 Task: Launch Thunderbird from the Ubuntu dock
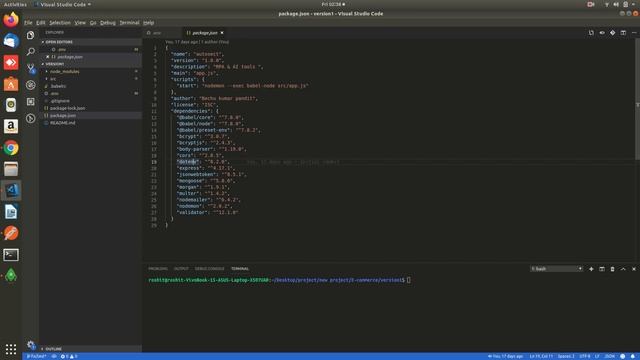11,41
